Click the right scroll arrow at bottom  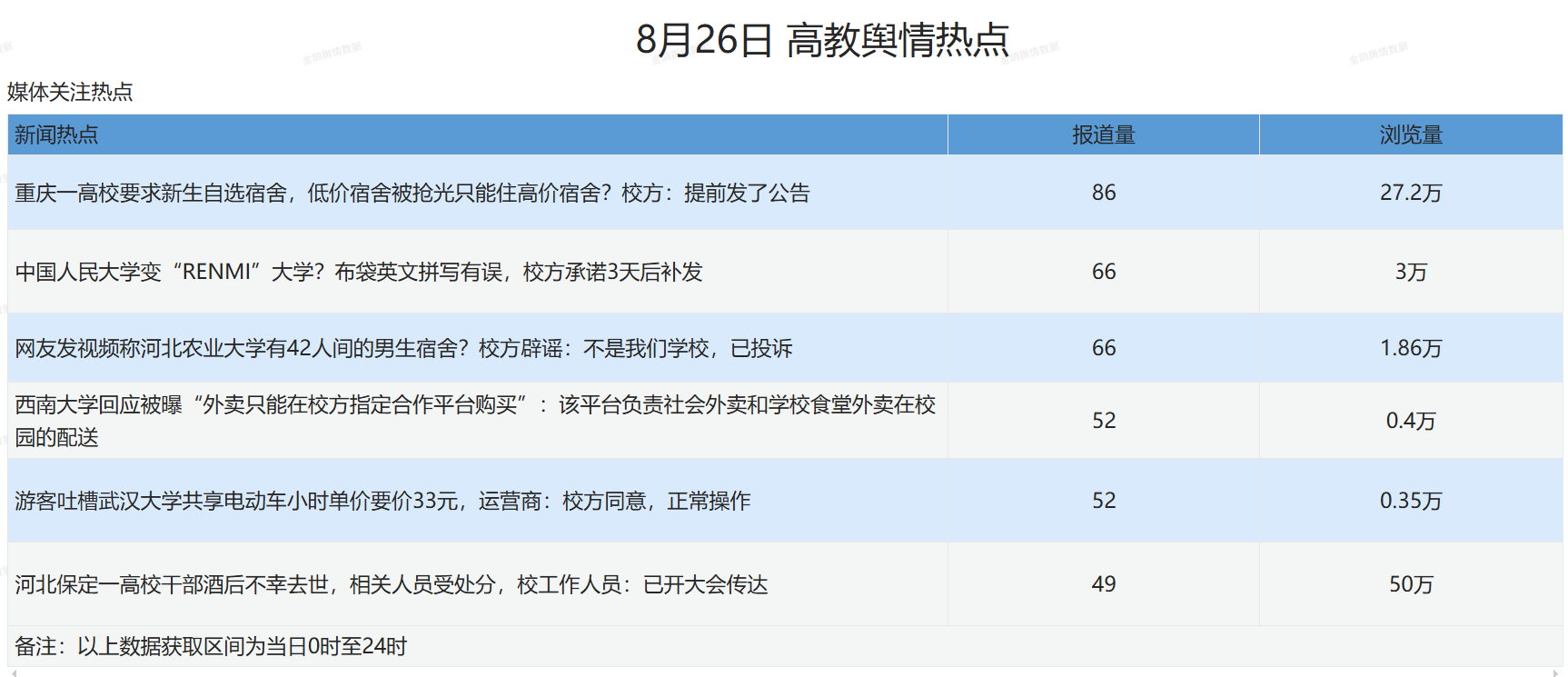click(x=1557, y=673)
